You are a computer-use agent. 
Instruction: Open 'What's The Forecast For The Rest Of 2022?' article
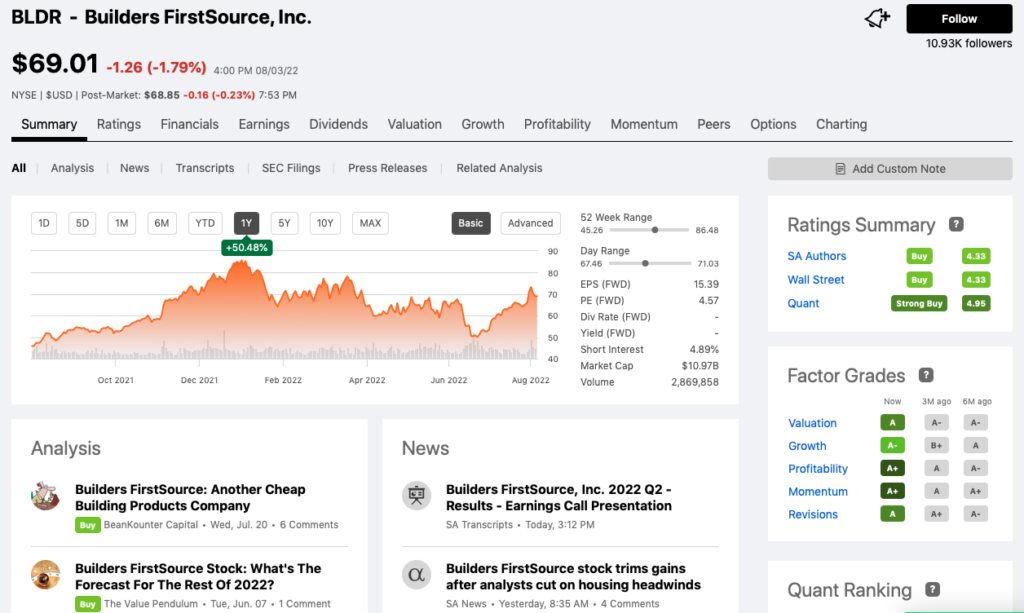pyautogui.click(x=198, y=576)
